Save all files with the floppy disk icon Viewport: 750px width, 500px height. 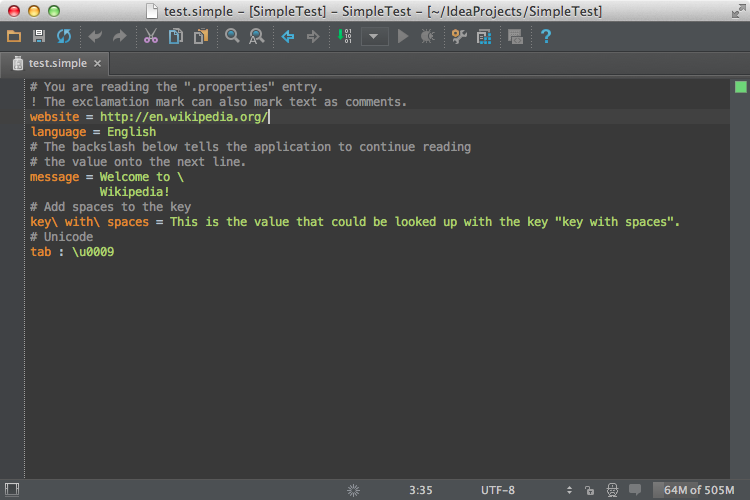tap(39, 37)
